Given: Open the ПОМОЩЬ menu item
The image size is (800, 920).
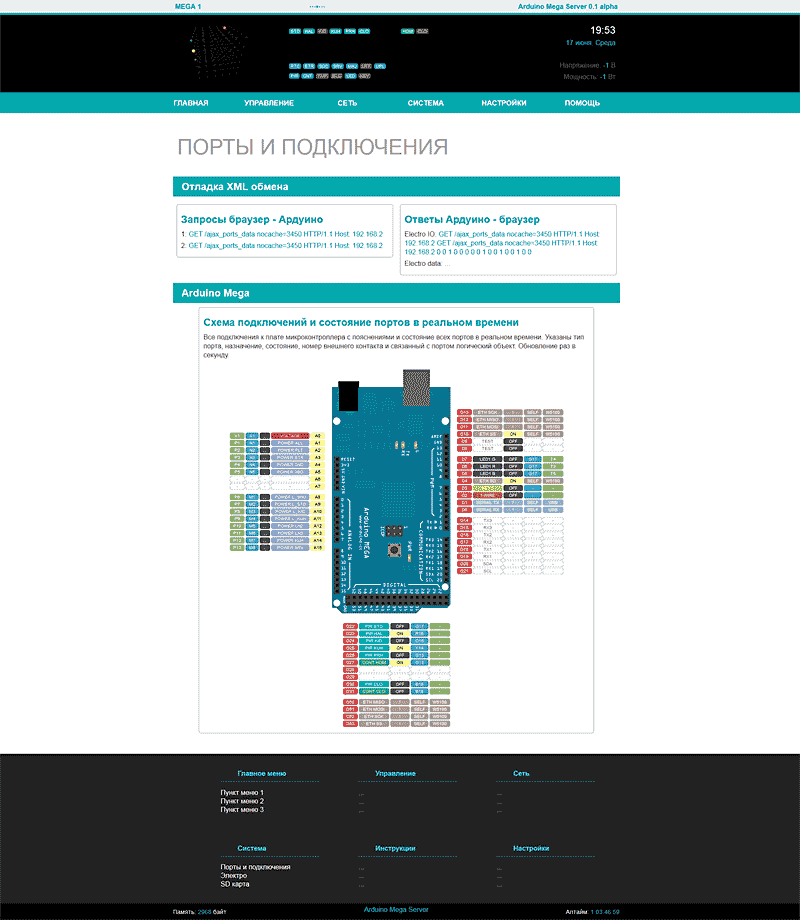Looking at the screenshot, I should [582, 103].
